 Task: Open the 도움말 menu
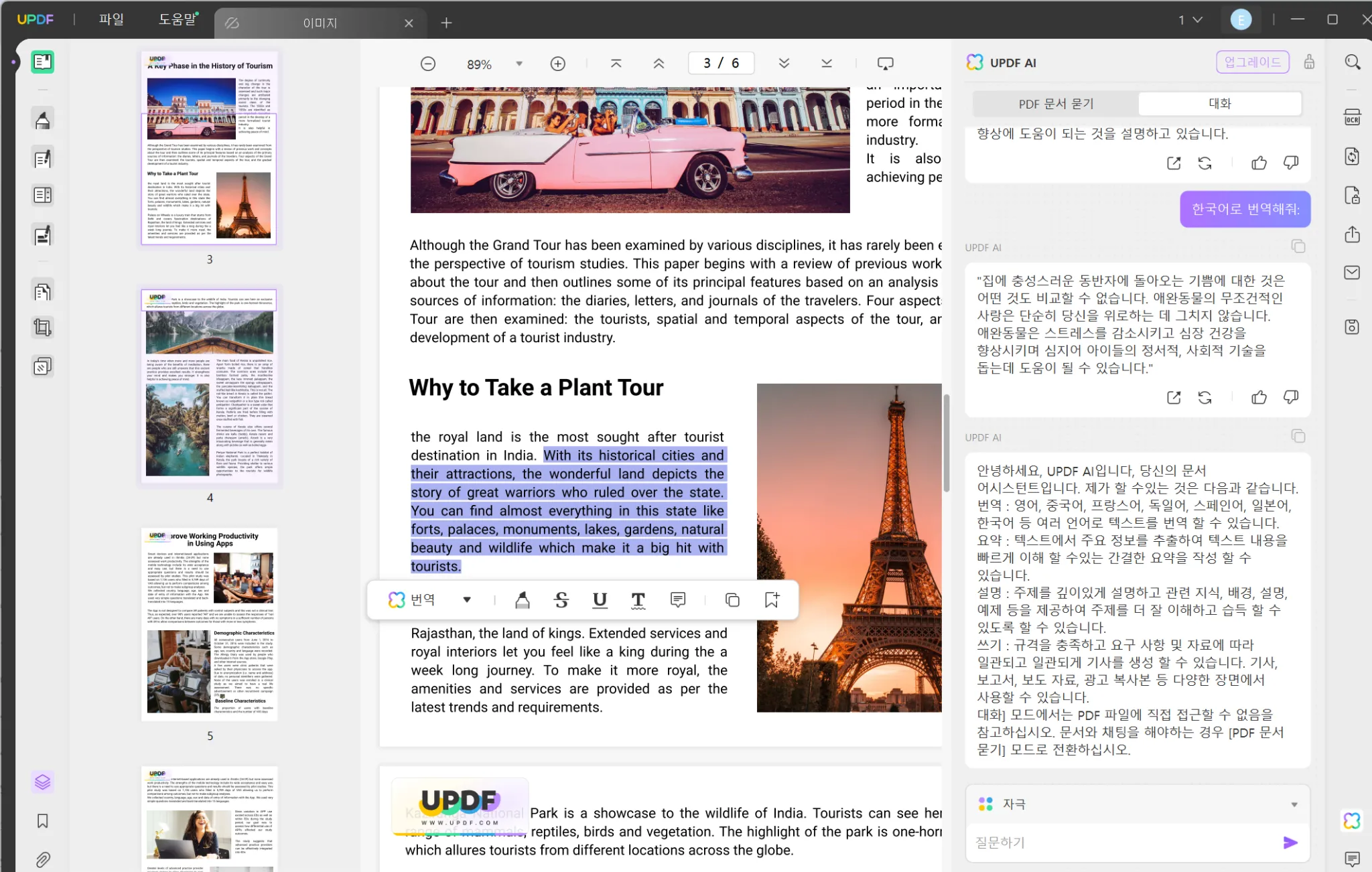pos(178,19)
